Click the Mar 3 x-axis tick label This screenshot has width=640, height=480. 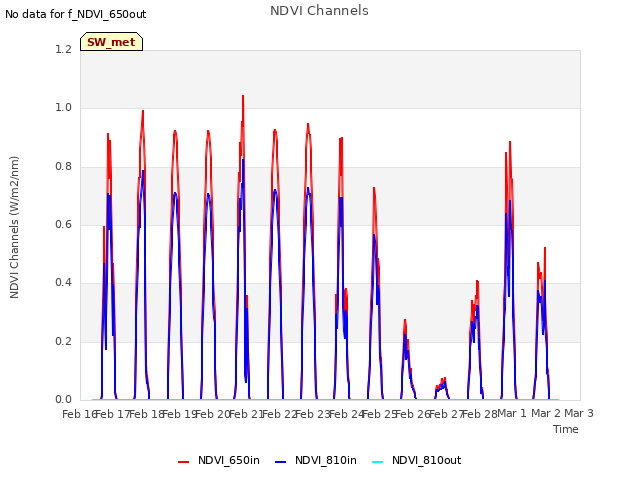(579, 413)
